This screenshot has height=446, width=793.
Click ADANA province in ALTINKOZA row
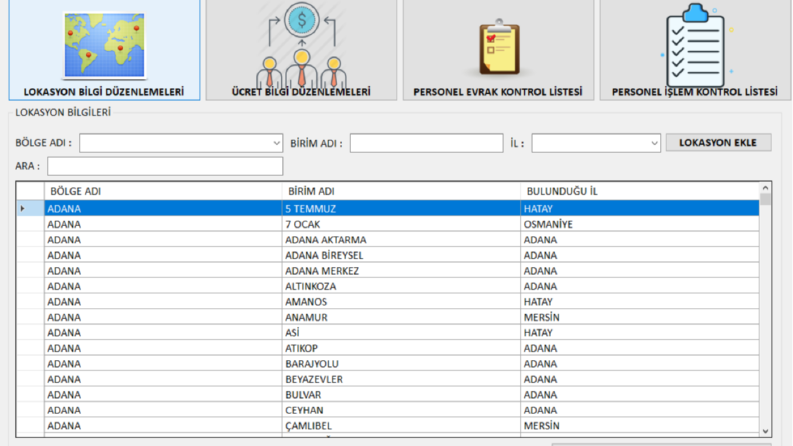click(x=640, y=286)
